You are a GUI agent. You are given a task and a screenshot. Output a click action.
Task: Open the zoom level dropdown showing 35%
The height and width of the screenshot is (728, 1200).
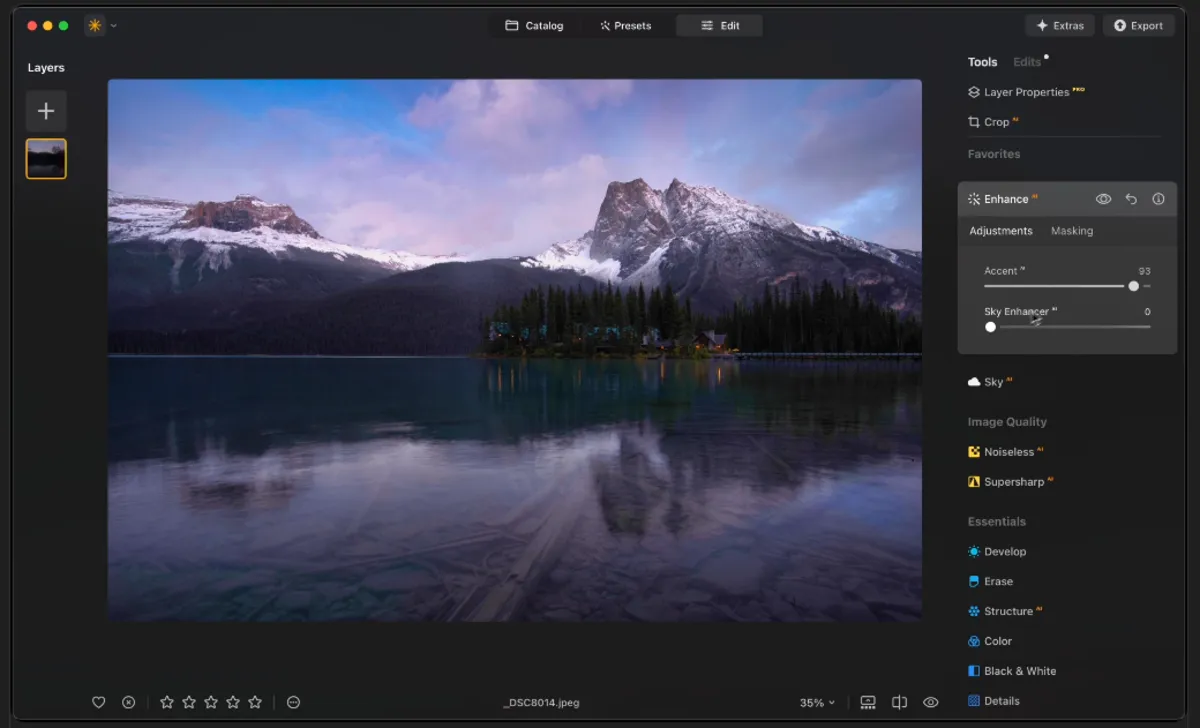click(x=816, y=702)
